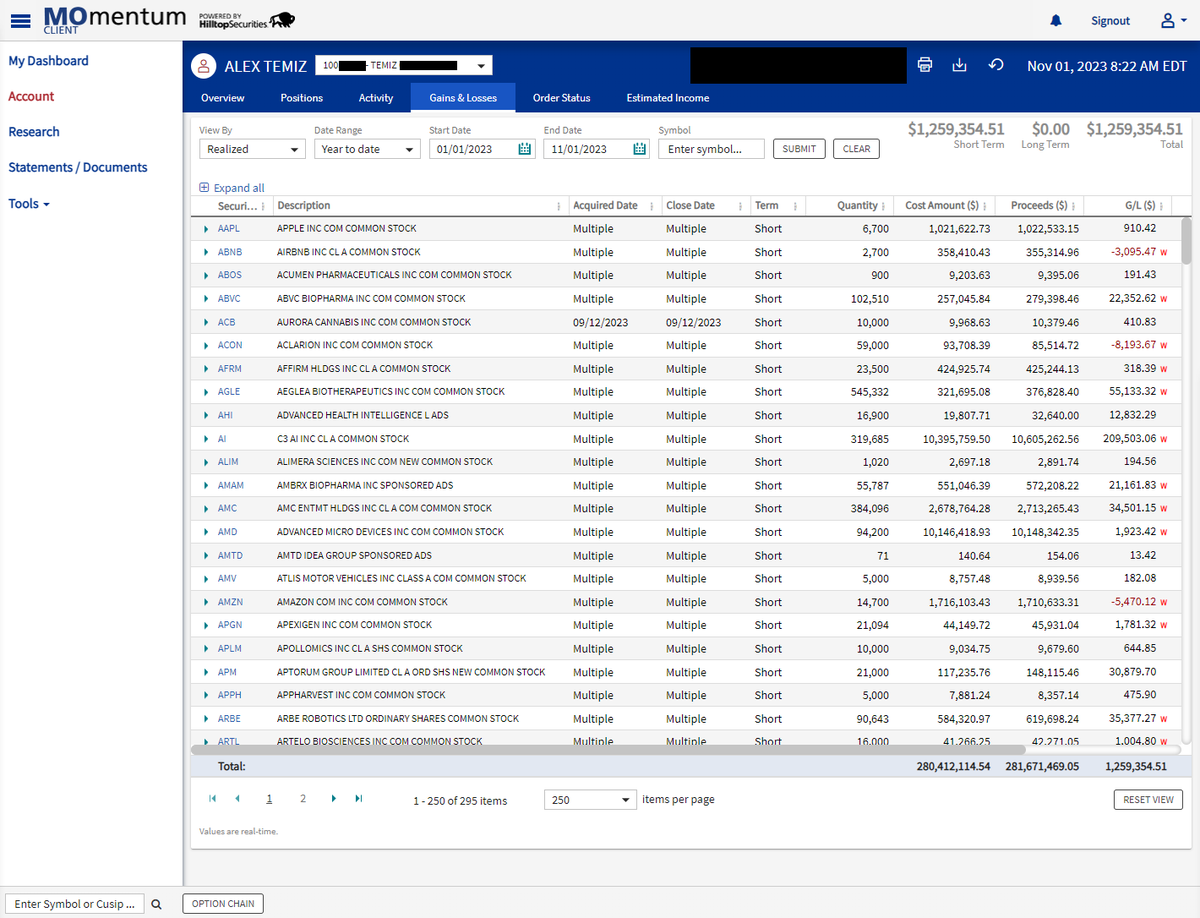The width and height of the screenshot is (1200, 918).
Task: Download the report data
Action: click(960, 65)
